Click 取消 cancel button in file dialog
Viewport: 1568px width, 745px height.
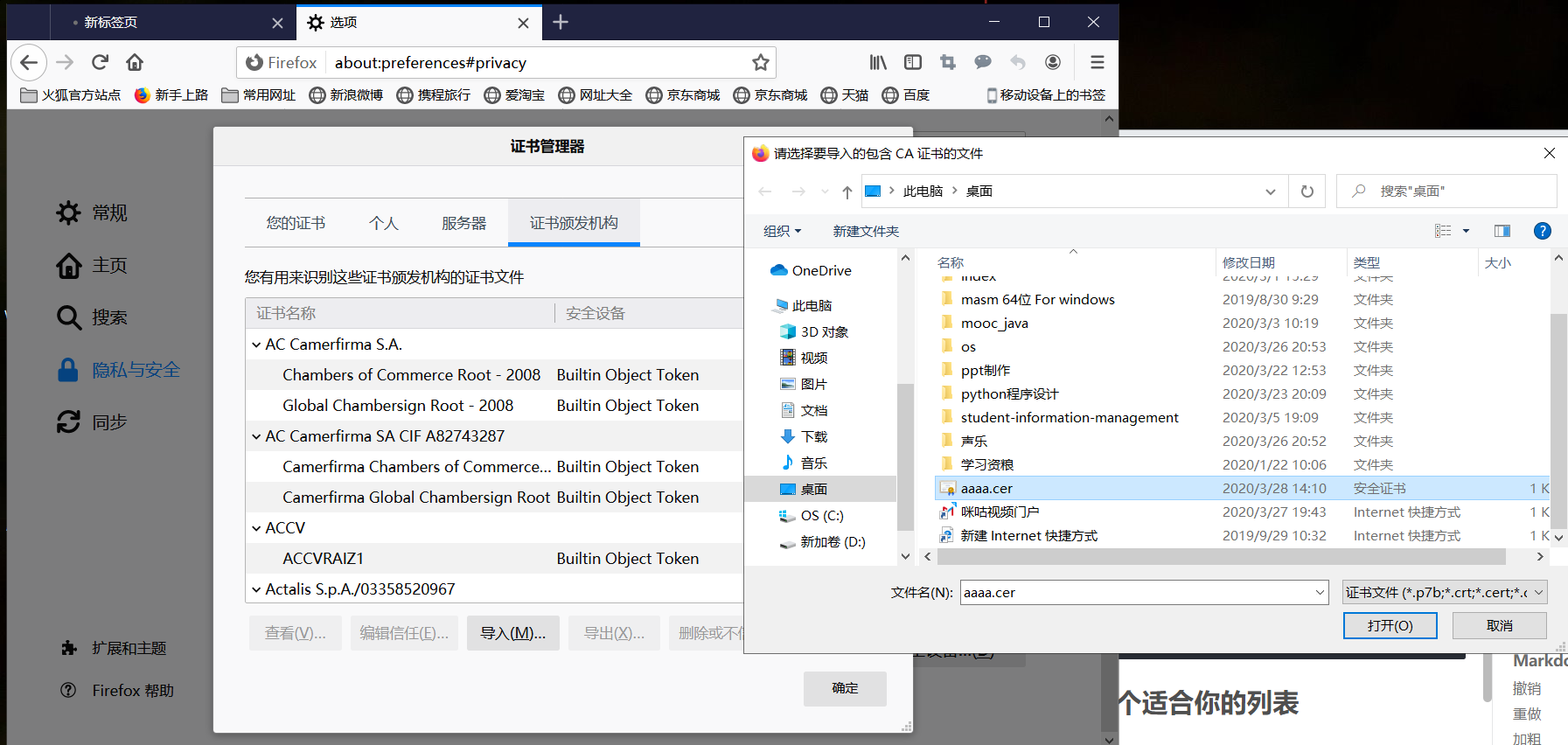click(x=1500, y=625)
